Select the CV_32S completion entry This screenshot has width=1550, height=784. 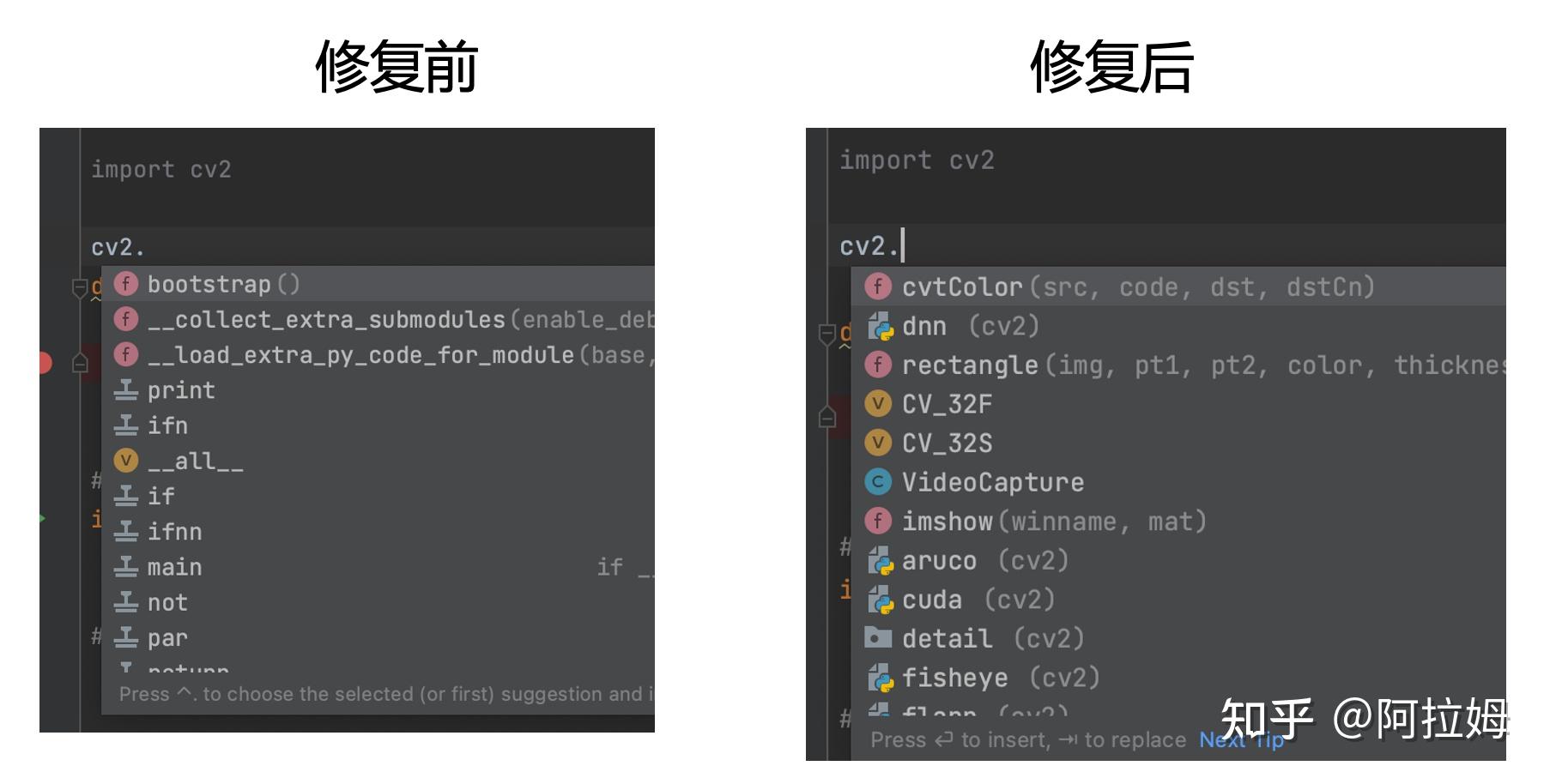[947, 443]
